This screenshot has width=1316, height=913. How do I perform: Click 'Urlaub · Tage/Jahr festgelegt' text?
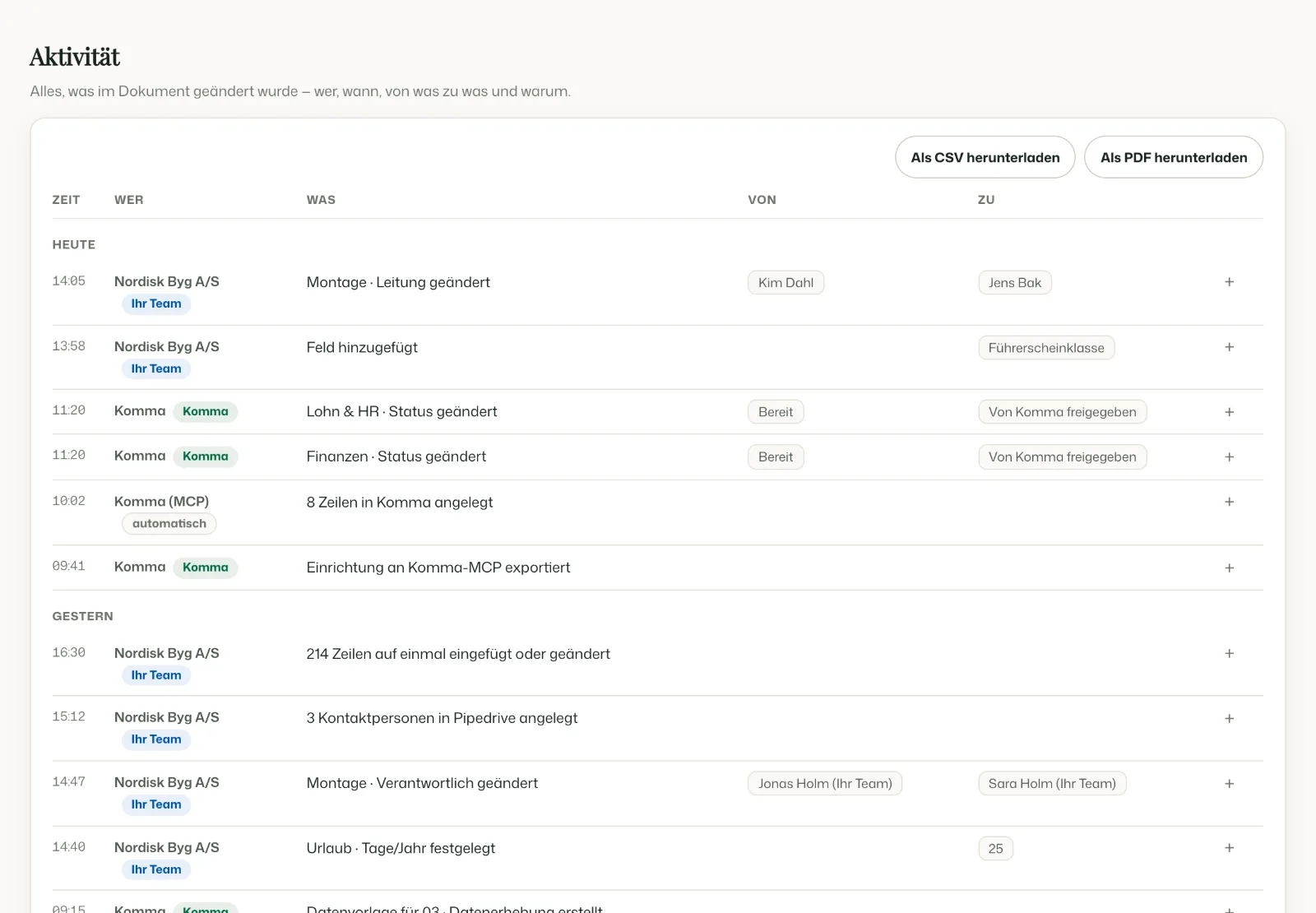(x=401, y=848)
